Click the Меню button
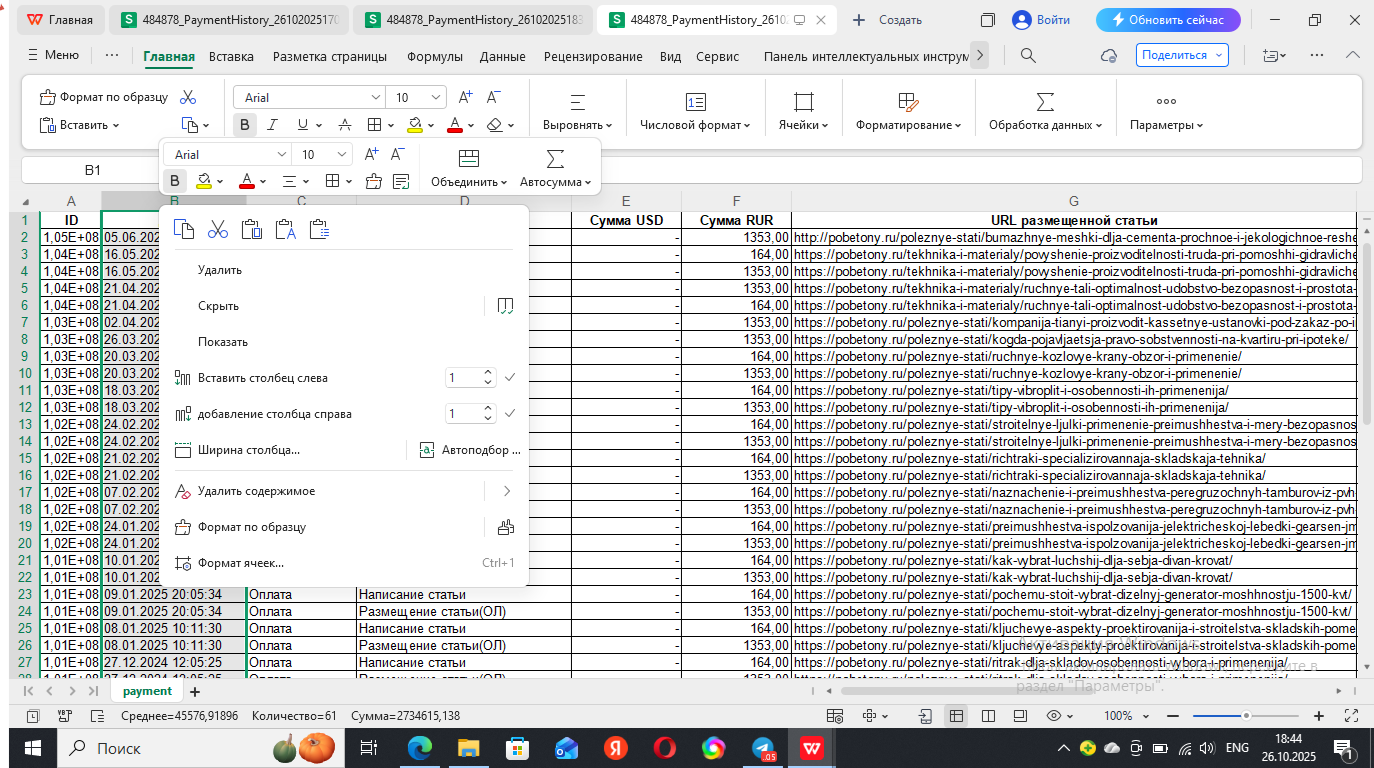 [54, 56]
